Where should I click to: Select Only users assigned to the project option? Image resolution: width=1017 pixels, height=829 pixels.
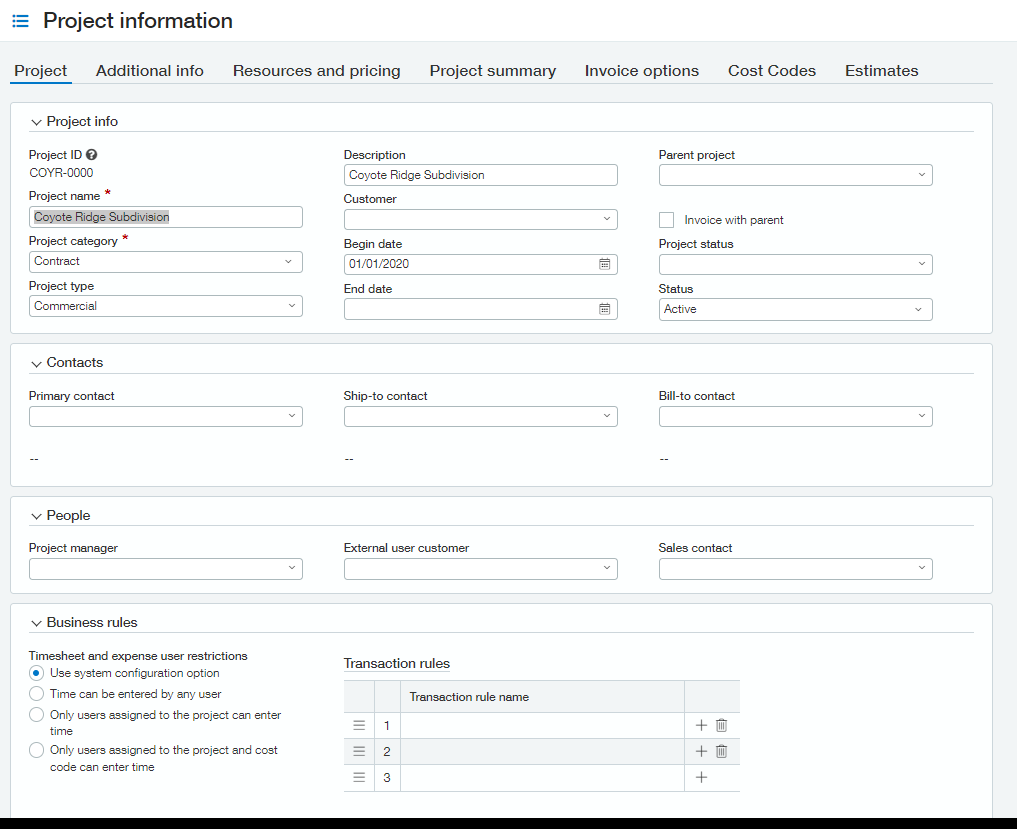click(35, 714)
